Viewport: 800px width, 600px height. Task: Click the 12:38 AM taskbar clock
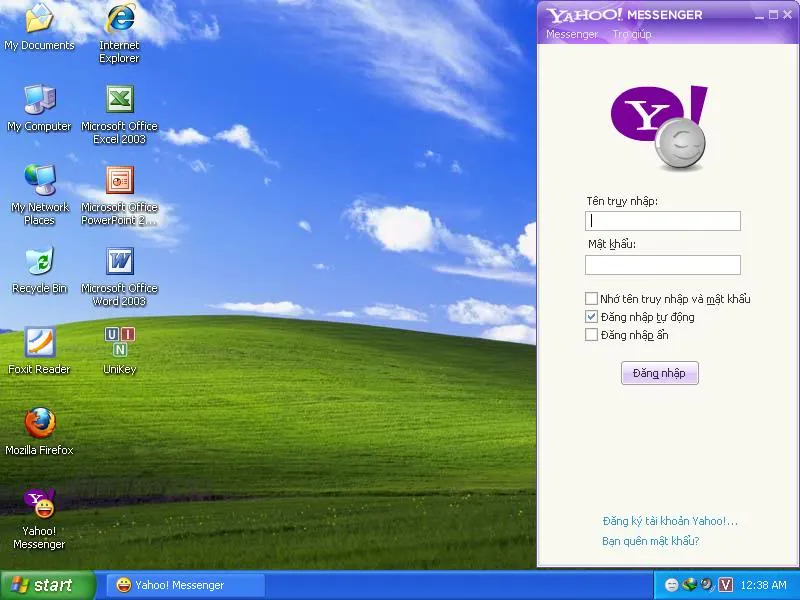click(x=763, y=585)
